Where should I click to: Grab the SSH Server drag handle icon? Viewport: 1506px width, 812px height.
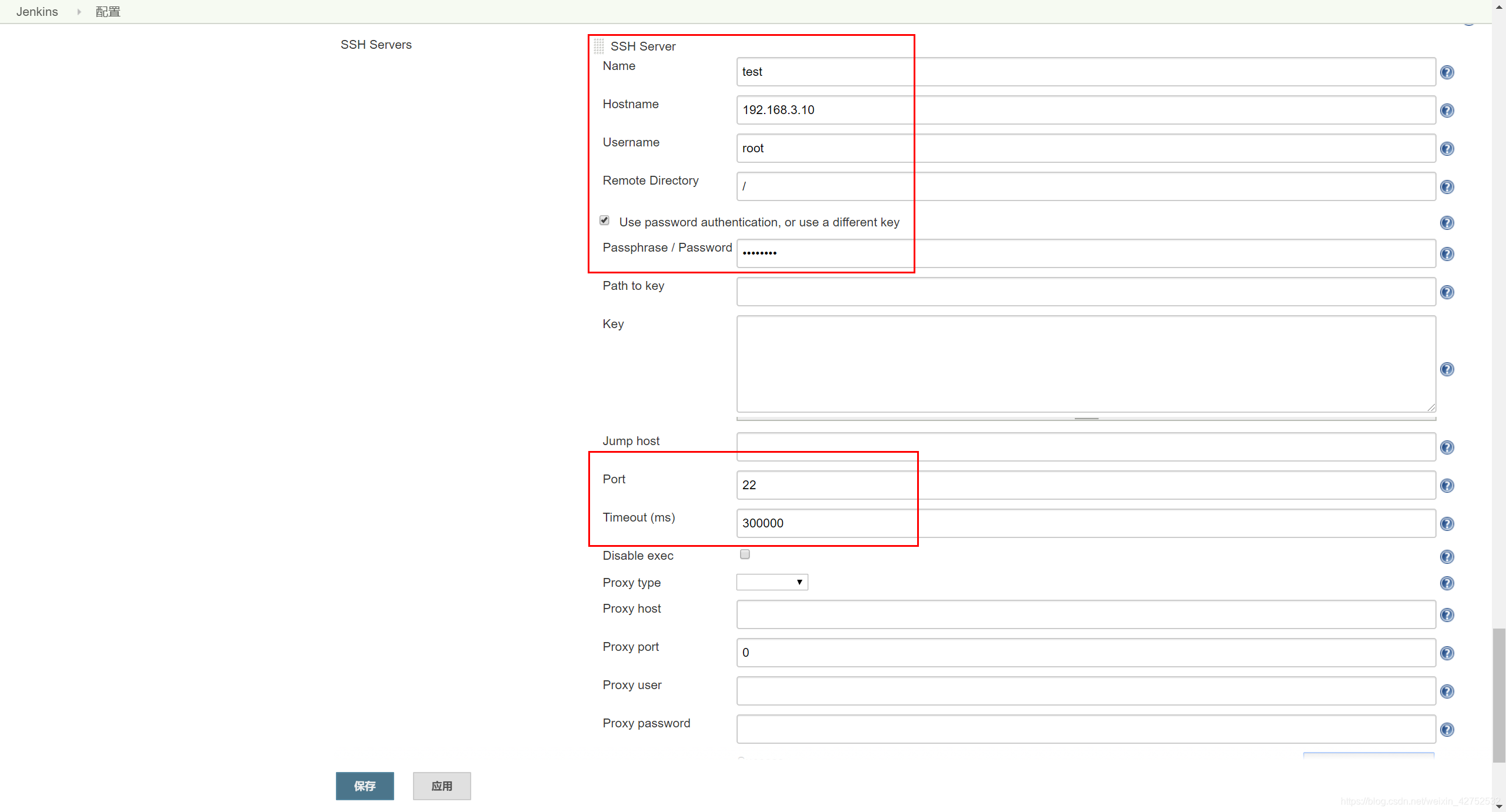(x=599, y=46)
